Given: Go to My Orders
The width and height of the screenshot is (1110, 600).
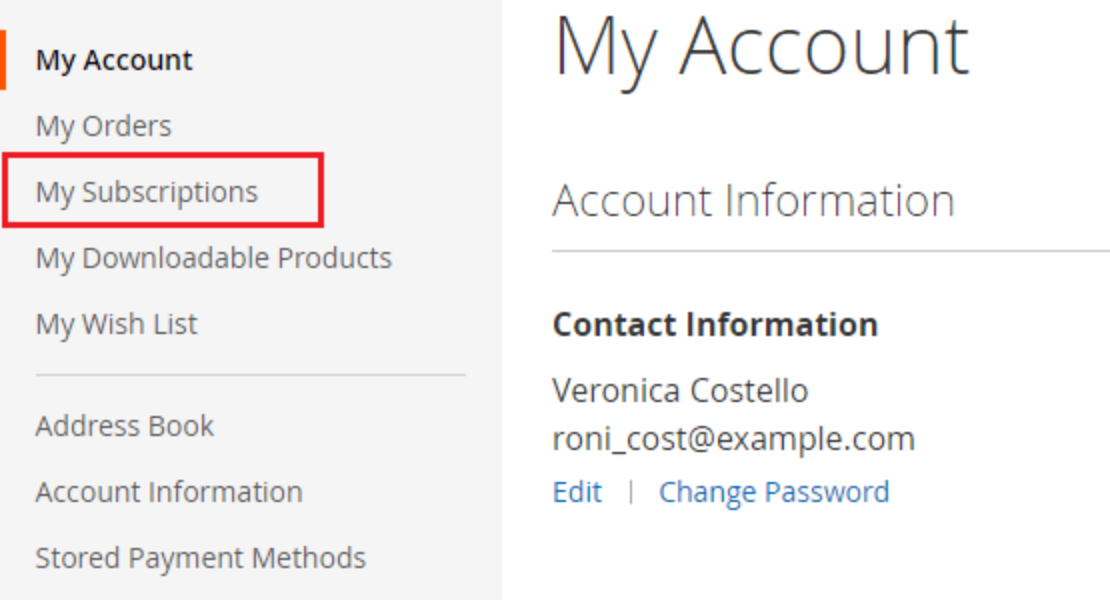Looking at the screenshot, I should pos(103,126).
